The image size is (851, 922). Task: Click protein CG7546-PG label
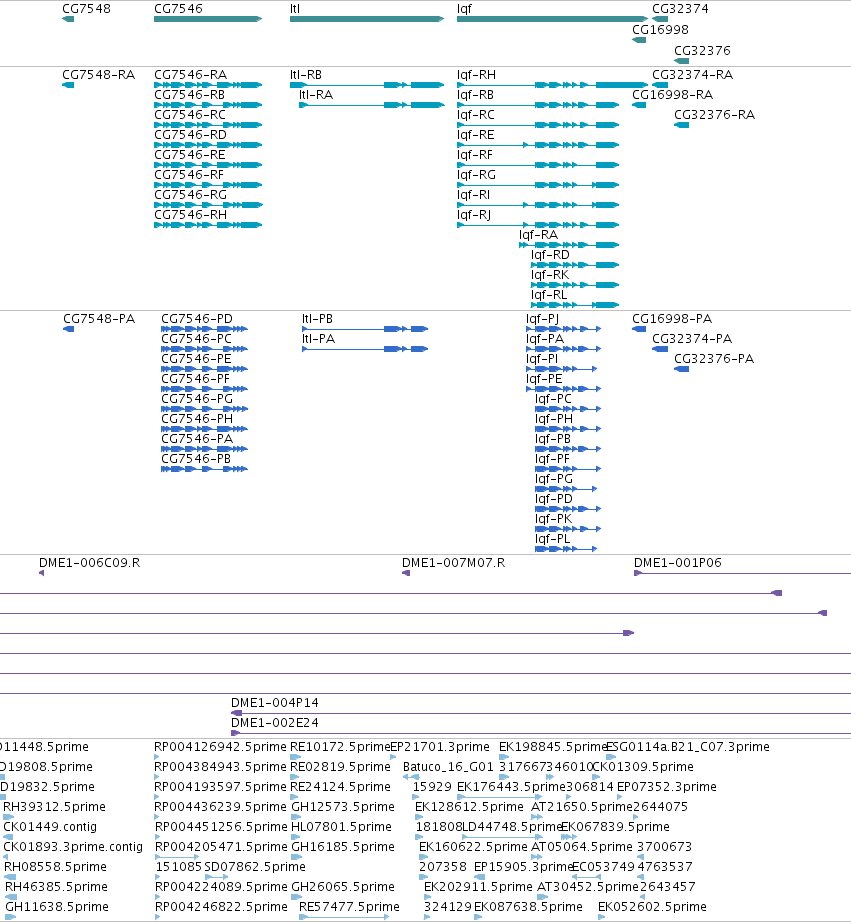197,399
